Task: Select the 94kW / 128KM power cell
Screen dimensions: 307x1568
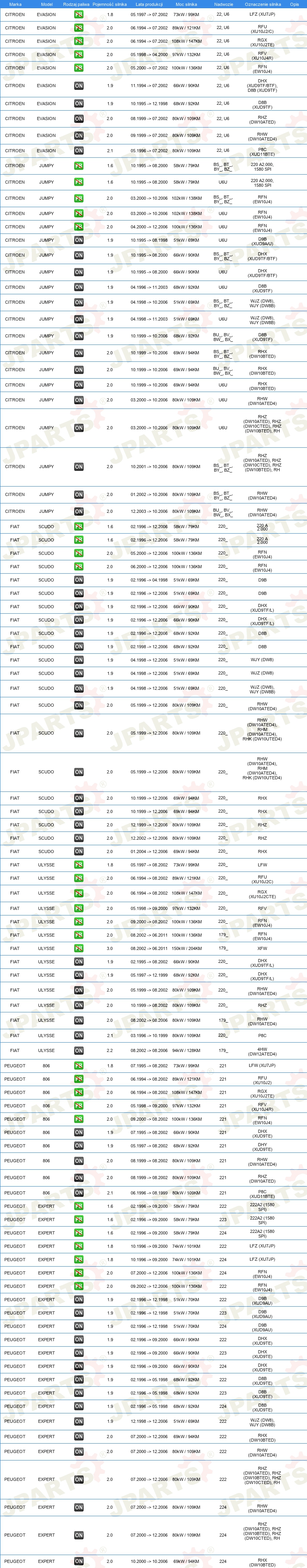Action: pyautogui.click(x=186, y=1050)
